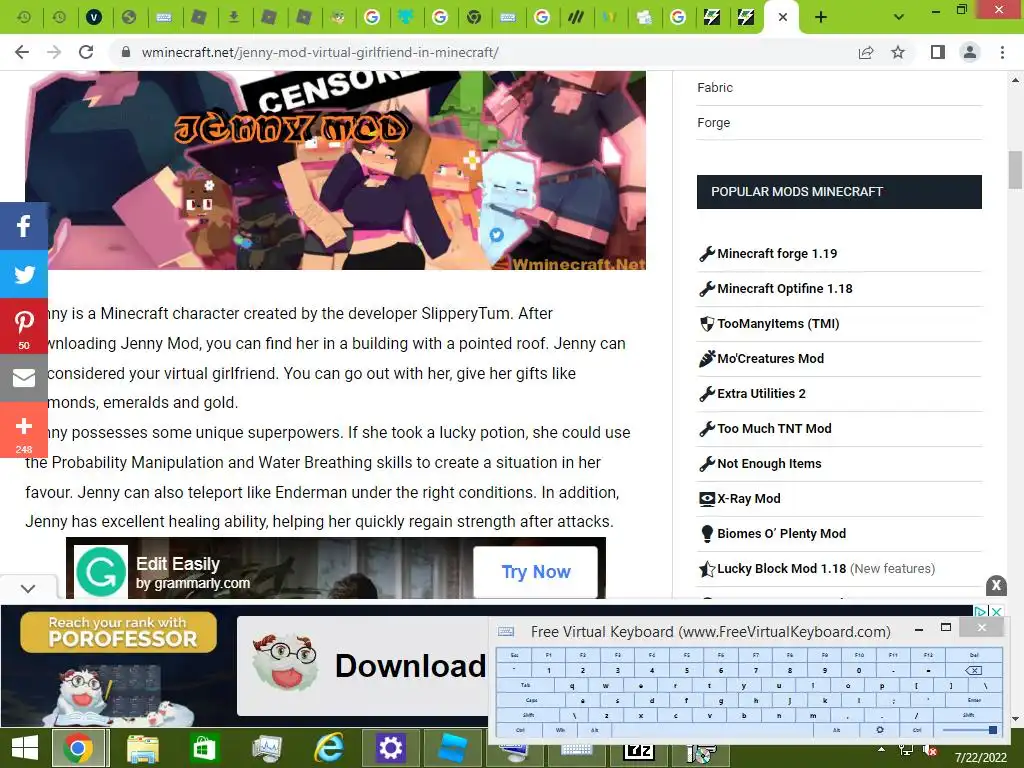The image size is (1024, 768).
Task: Click the page vertical scrollbar thumb
Action: point(1015,169)
